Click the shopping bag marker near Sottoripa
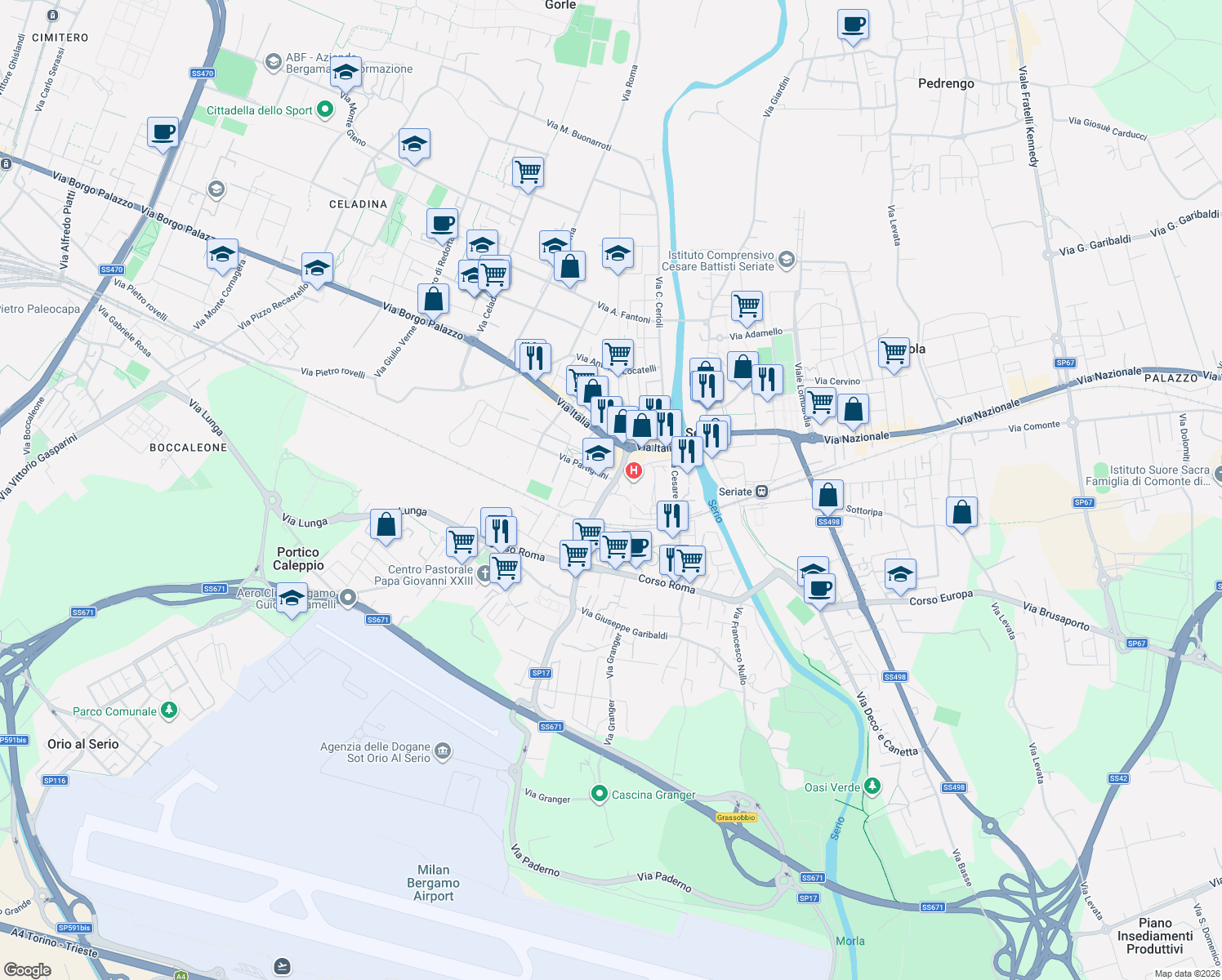Image resolution: width=1222 pixels, height=980 pixels. (827, 494)
